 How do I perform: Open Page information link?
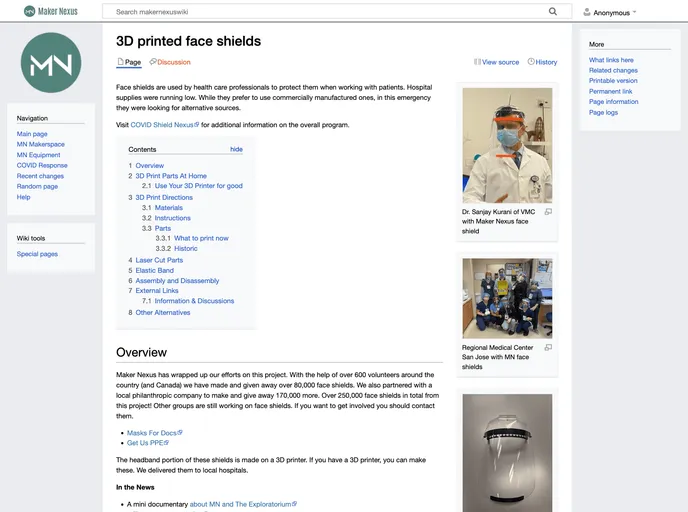(x=613, y=102)
